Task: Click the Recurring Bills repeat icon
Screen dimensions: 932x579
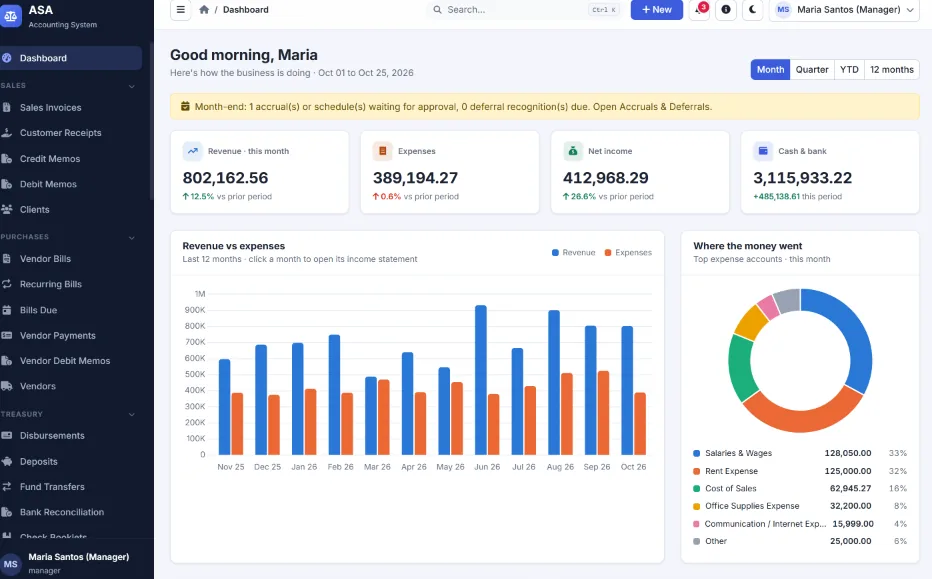Action: point(7,284)
